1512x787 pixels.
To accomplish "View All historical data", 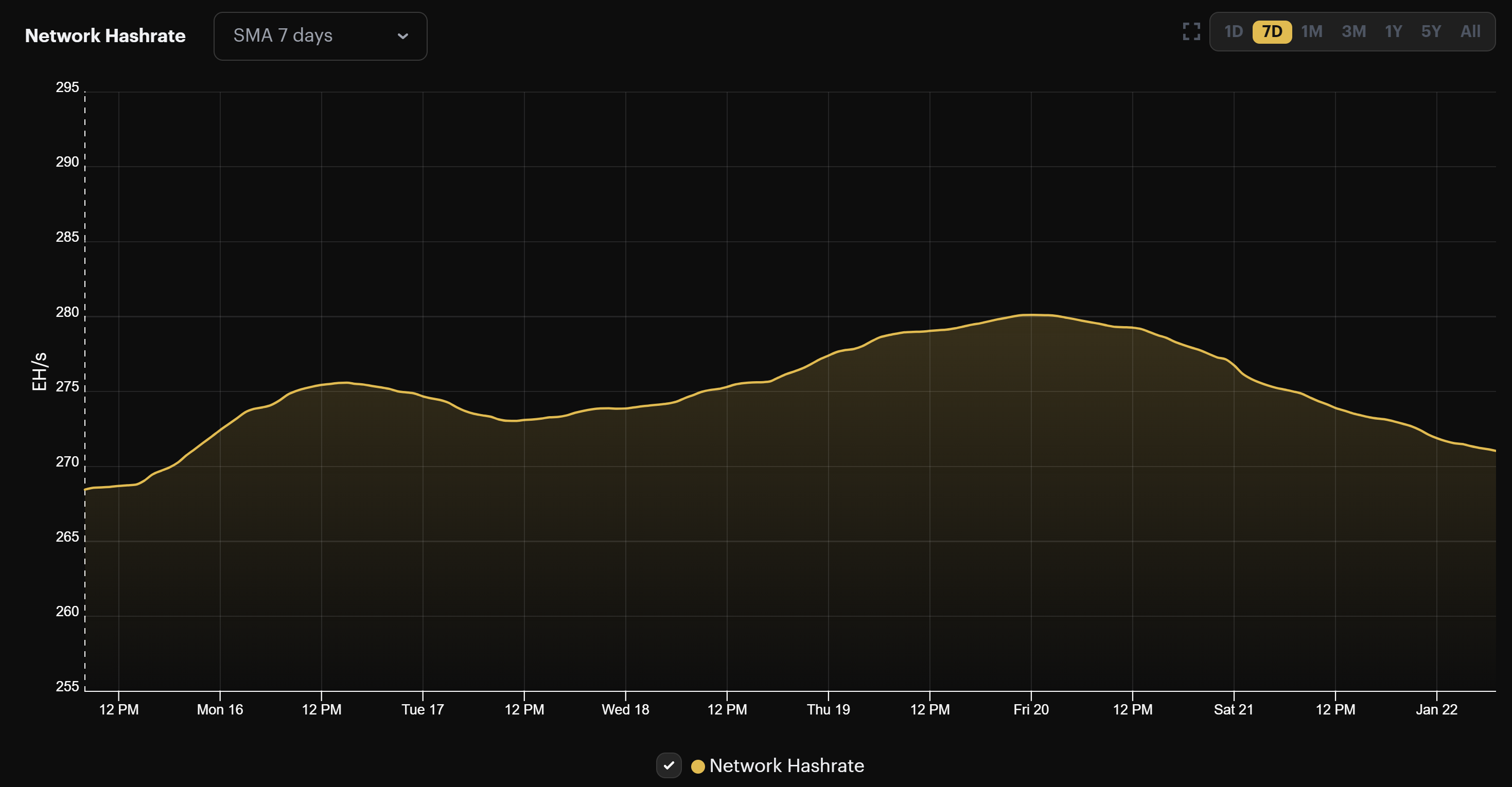I will point(1470,31).
